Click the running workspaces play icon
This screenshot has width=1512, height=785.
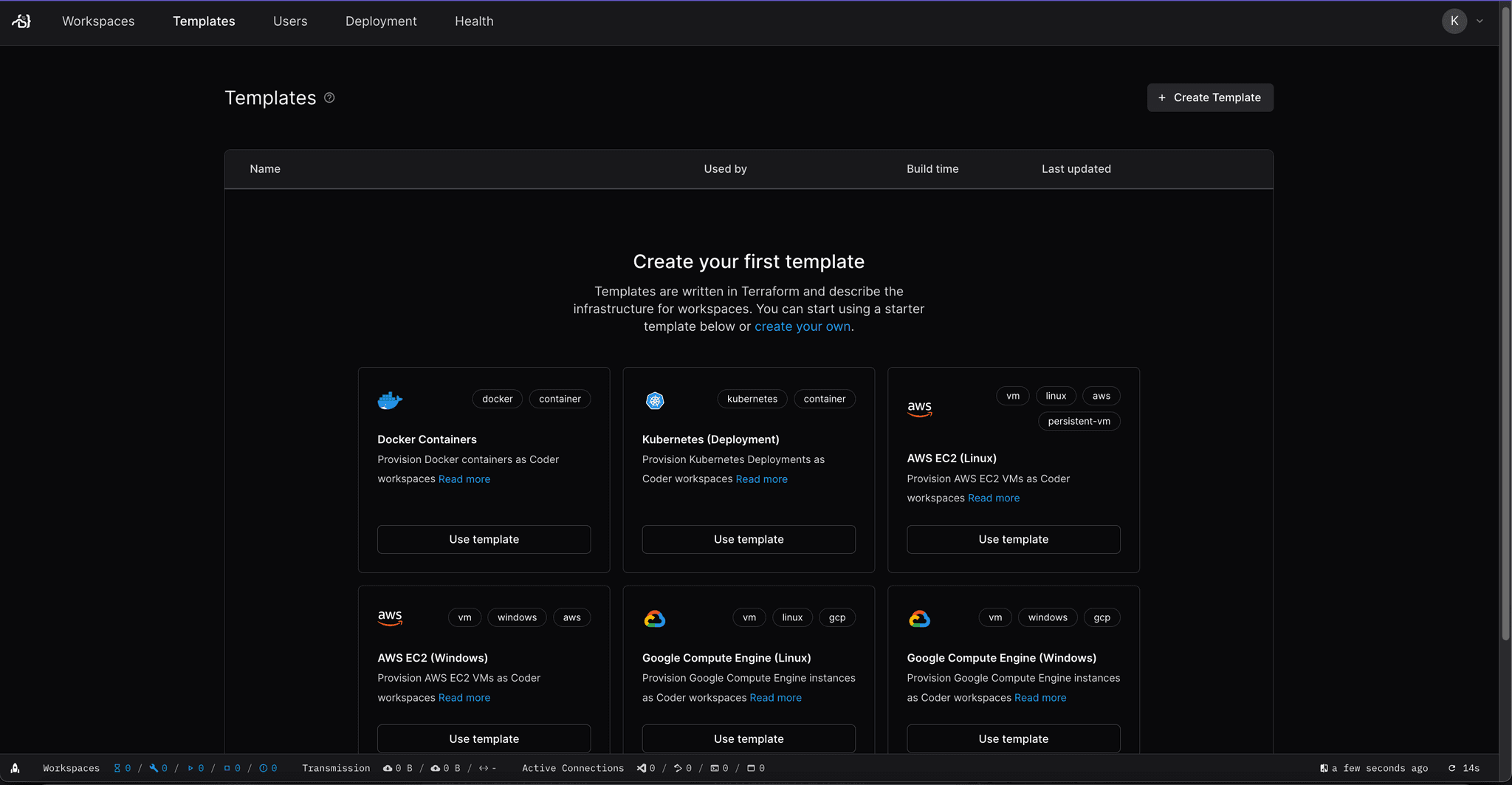tap(190, 768)
